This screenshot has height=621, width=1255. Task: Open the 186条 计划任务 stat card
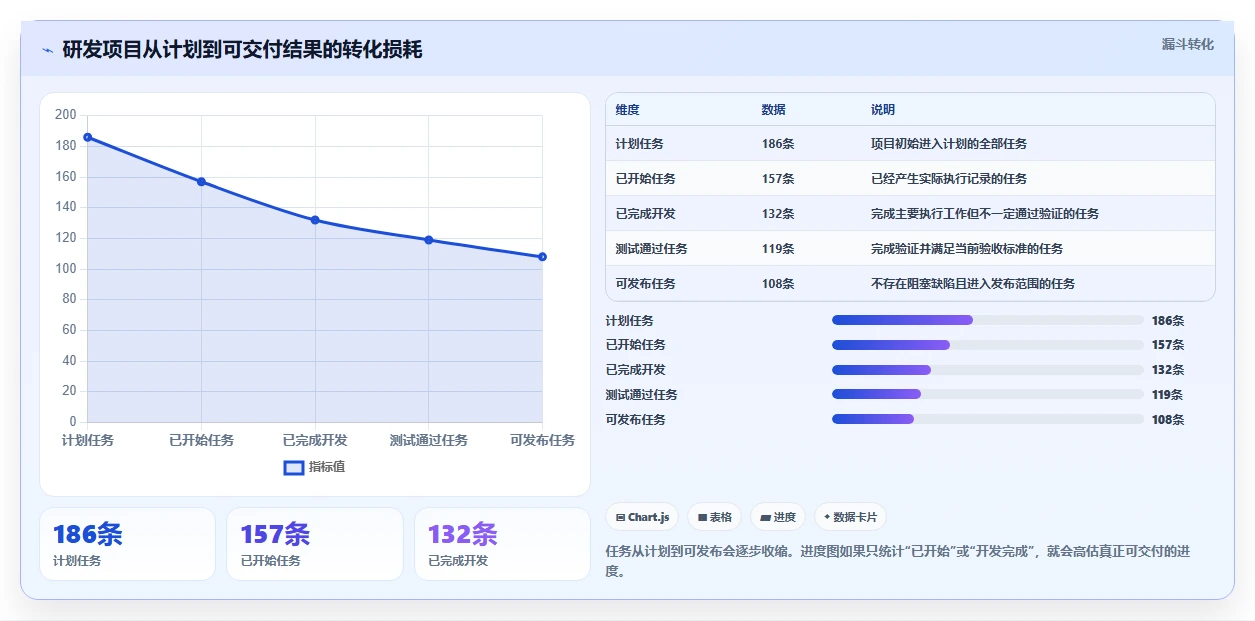tap(127, 544)
